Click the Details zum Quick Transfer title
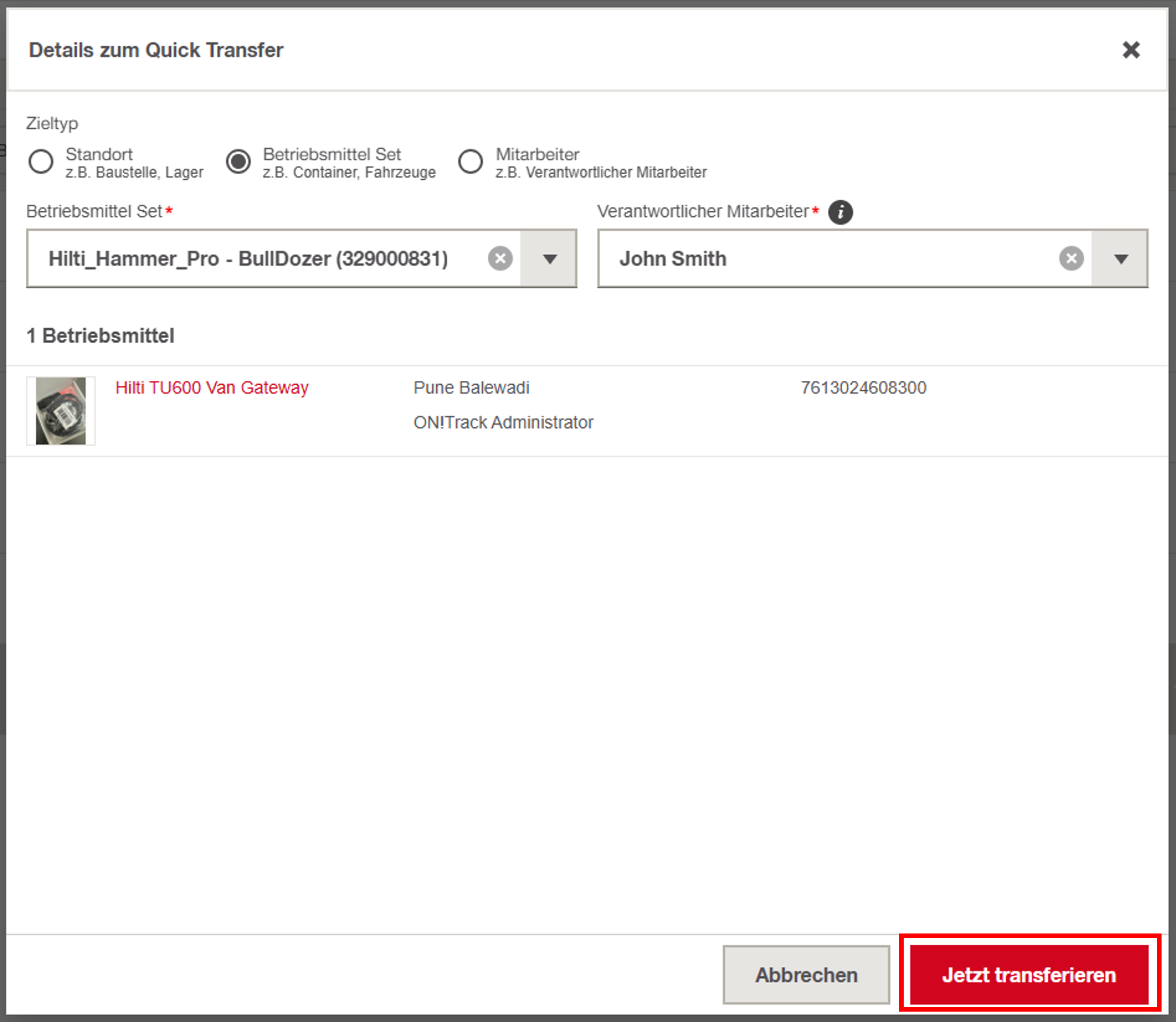 coord(156,50)
